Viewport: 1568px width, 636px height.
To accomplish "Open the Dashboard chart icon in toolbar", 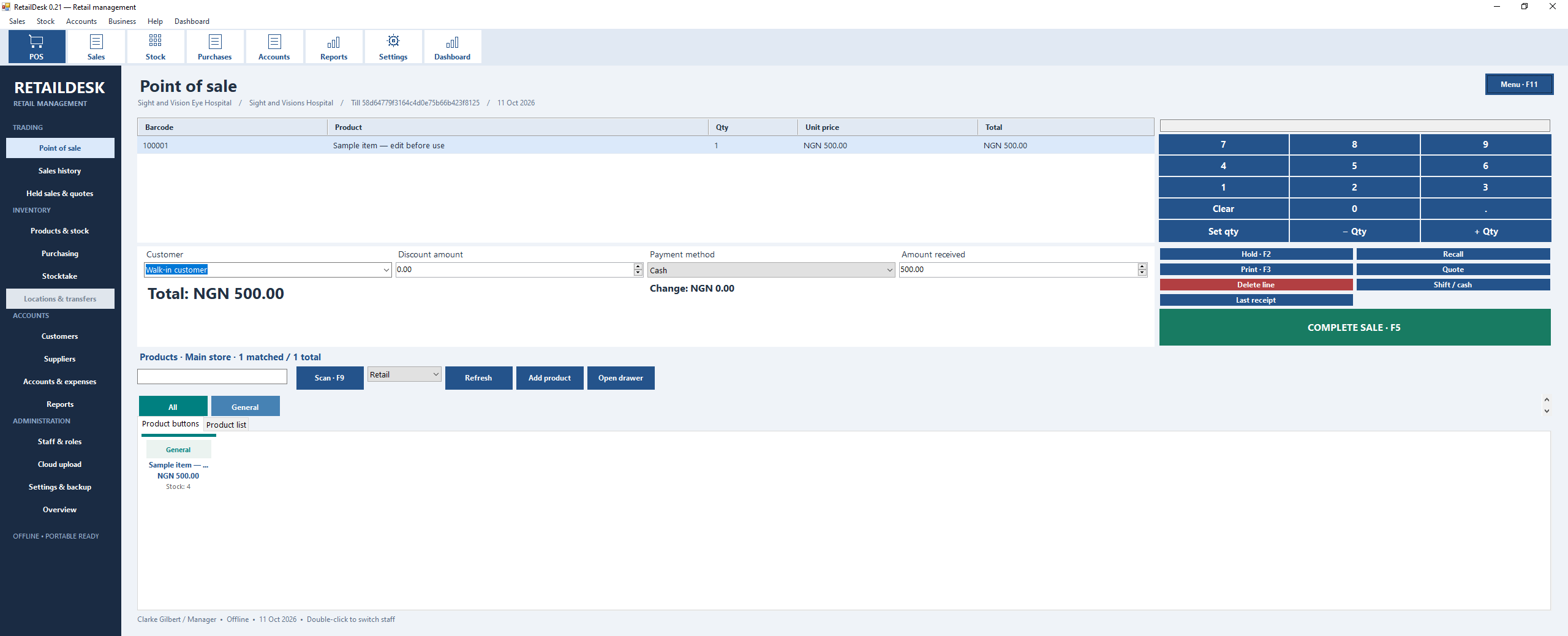I will pos(453,47).
